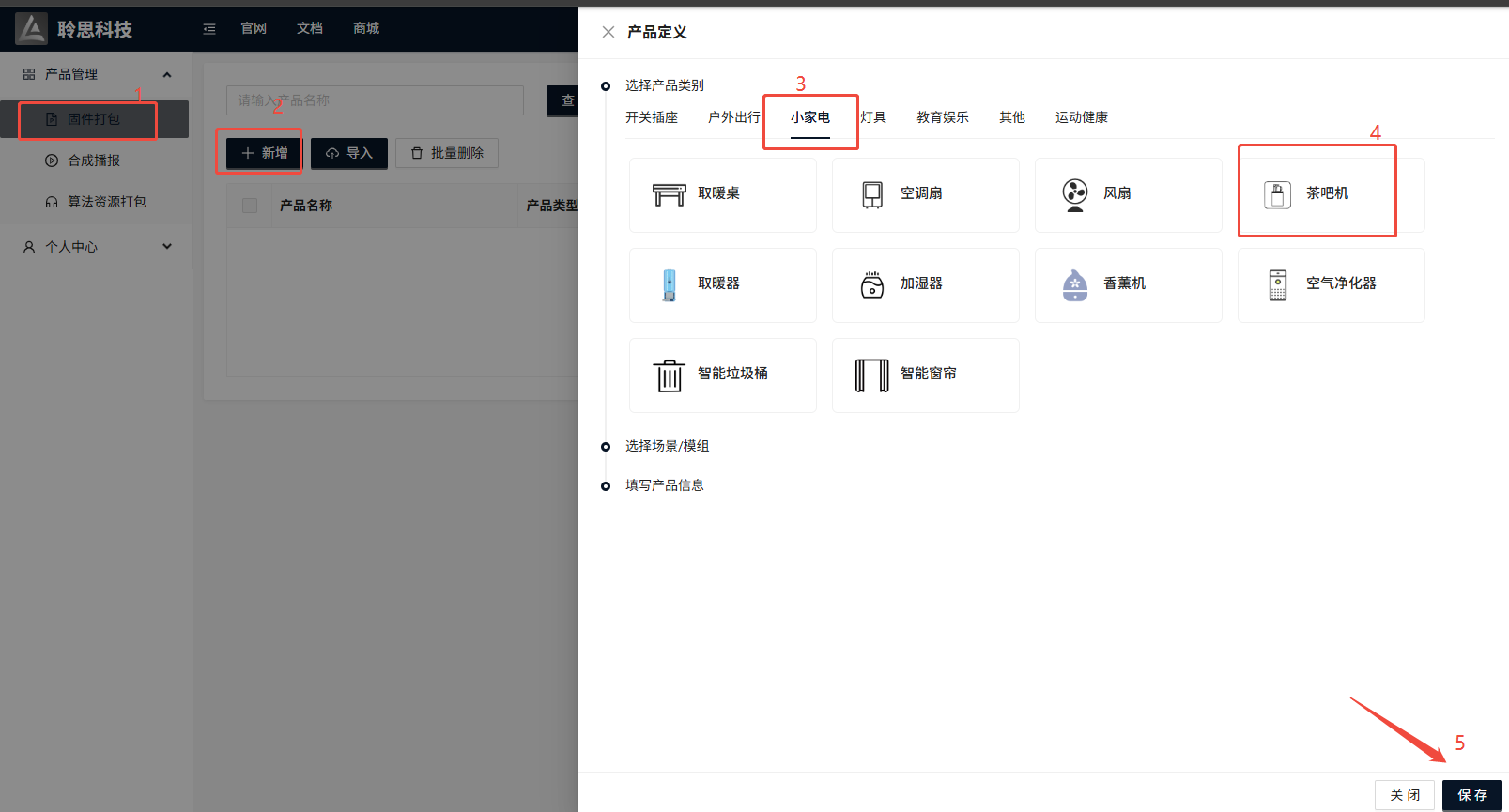Open 固件打包 in the sidebar
The height and width of the screenshot is (812, 1509).
tap(94, 119)
